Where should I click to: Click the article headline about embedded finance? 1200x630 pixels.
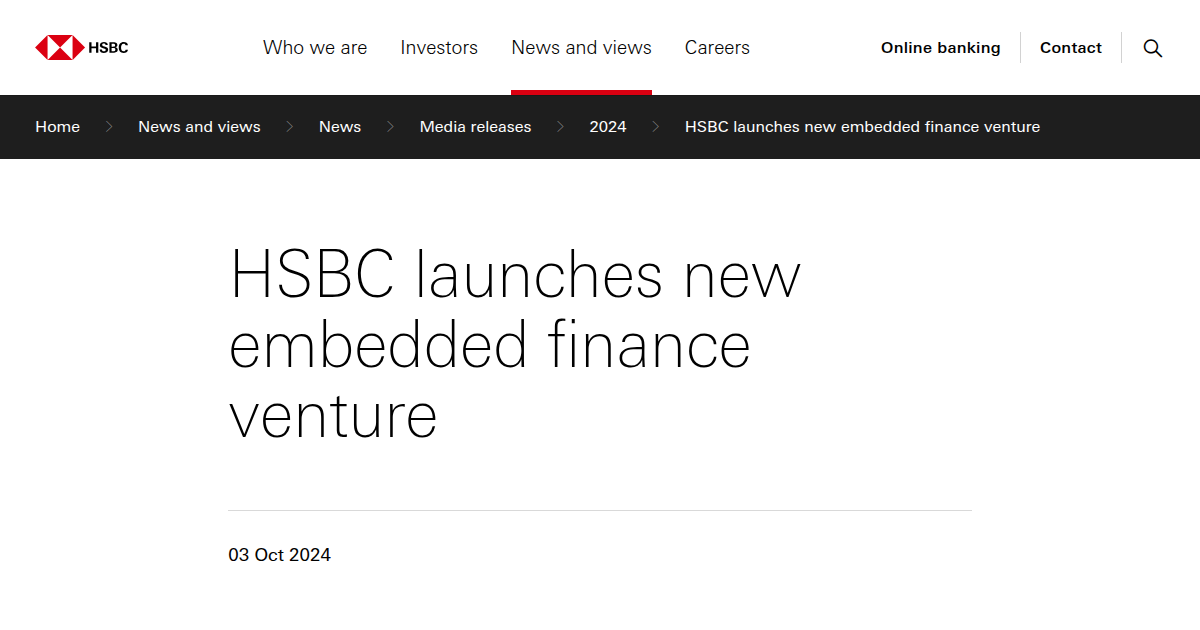point(514,345)
